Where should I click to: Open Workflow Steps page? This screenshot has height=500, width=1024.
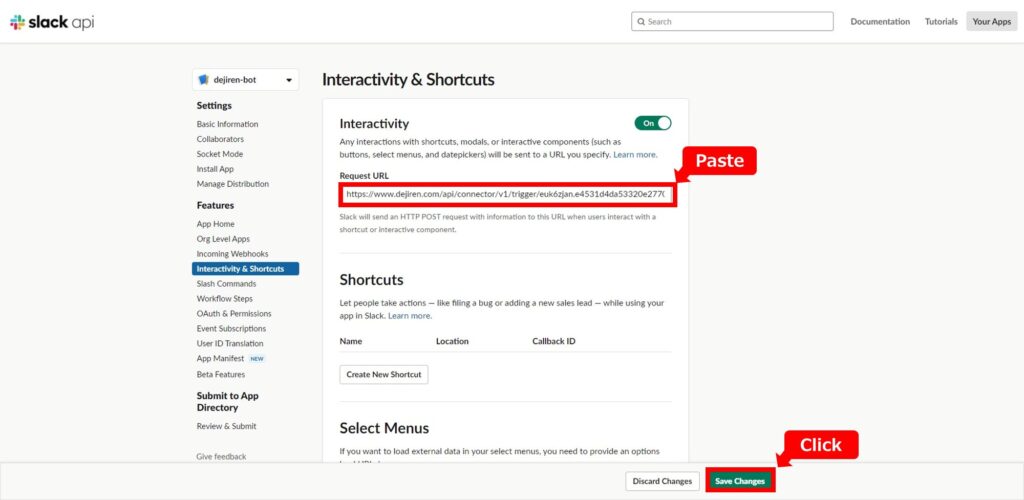(x=224, y=299)
